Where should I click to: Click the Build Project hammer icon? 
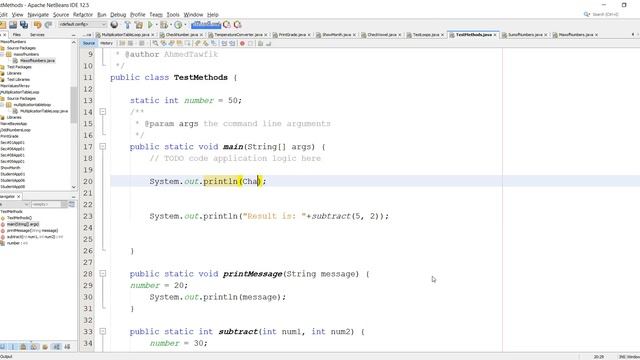pos(127,25)
